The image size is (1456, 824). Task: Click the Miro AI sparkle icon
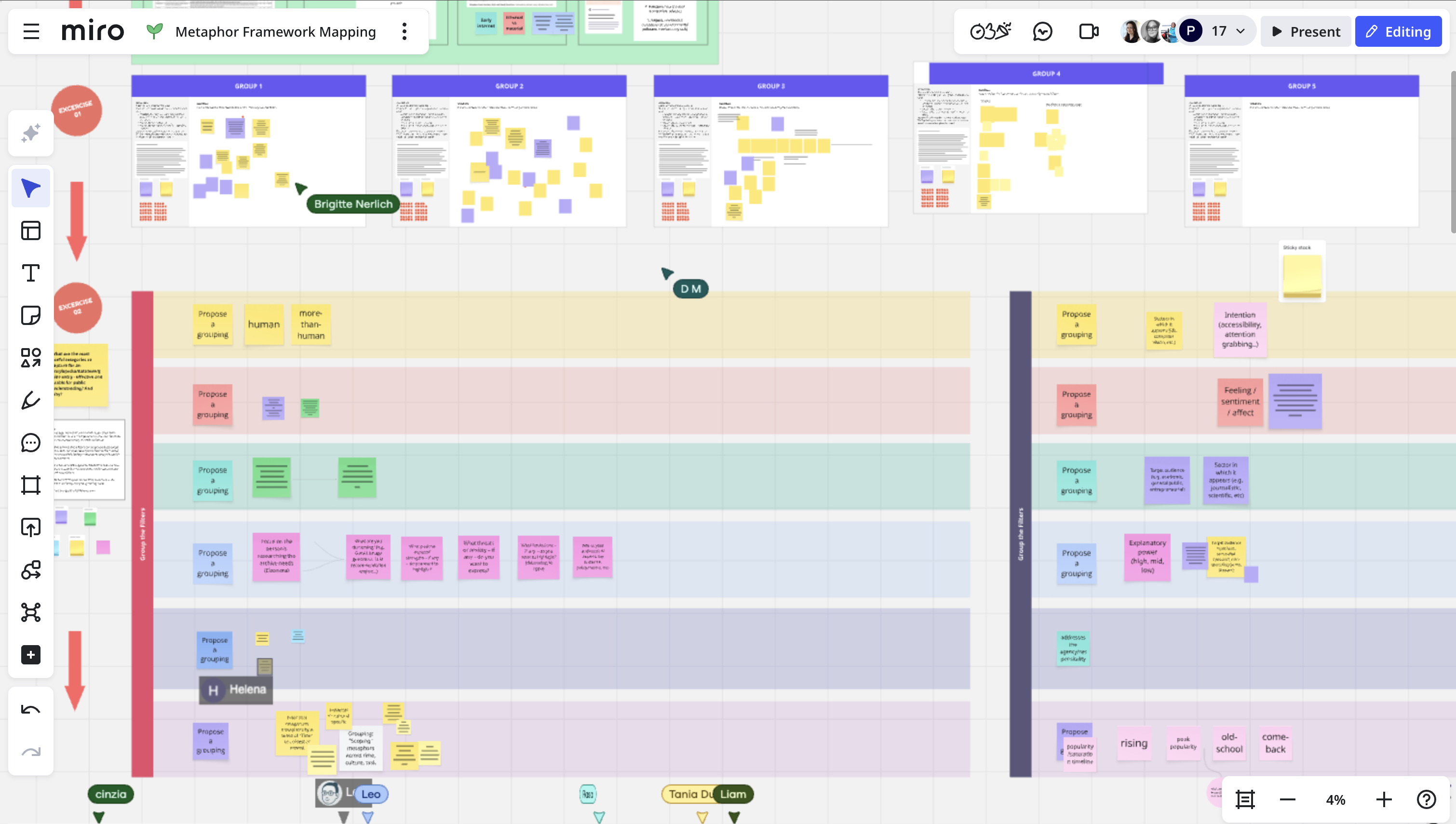pos(30,134)
